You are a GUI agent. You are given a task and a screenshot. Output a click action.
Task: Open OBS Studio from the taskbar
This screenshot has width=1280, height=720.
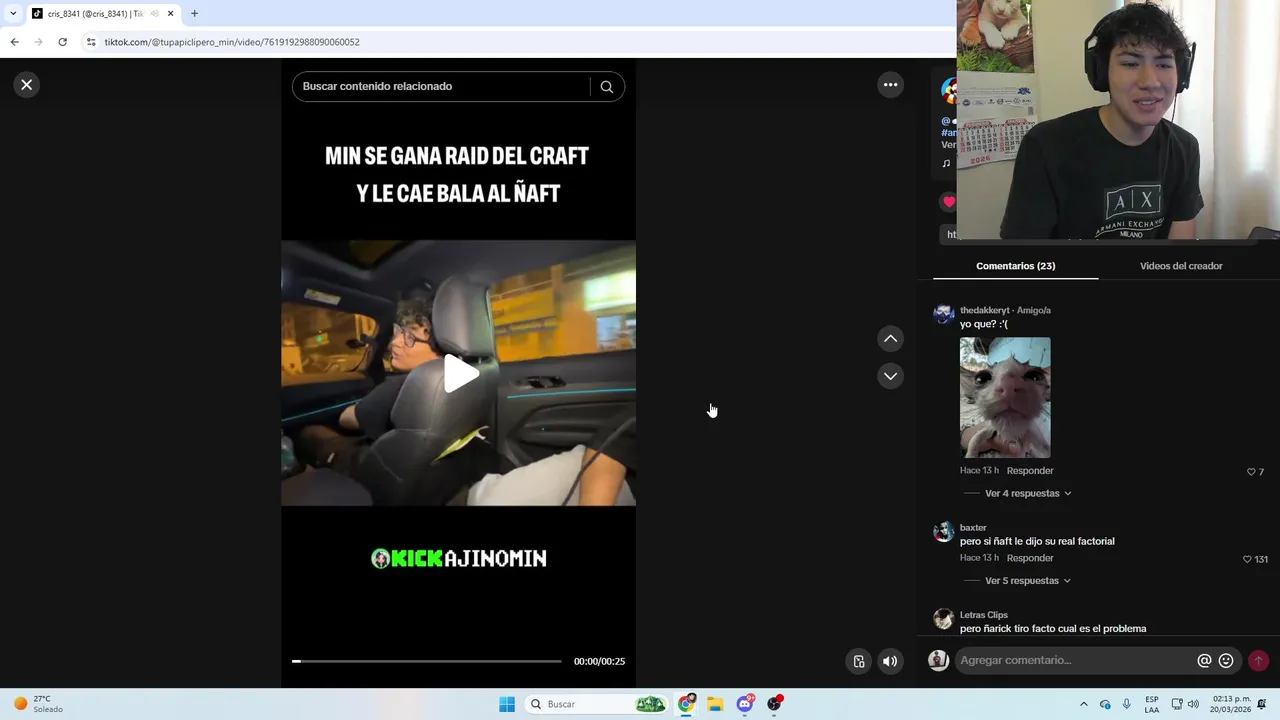pyautogui.click(x=774, y=704)
